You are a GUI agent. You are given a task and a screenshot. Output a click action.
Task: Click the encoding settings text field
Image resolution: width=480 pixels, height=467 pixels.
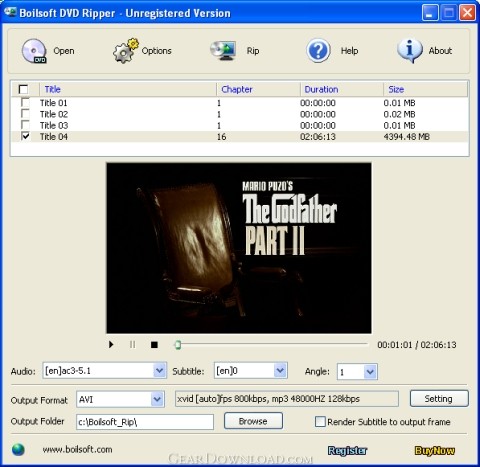pos(287,399)
